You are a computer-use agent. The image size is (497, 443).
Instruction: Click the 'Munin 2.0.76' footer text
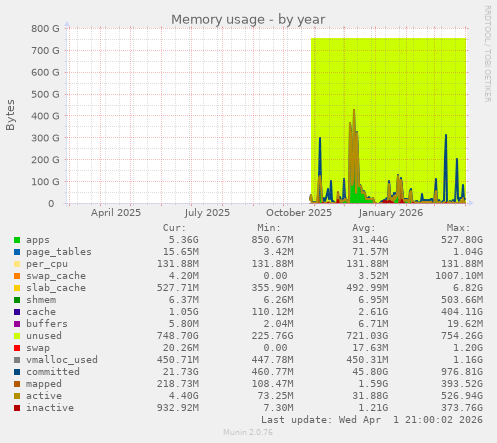tap(248, 432)
